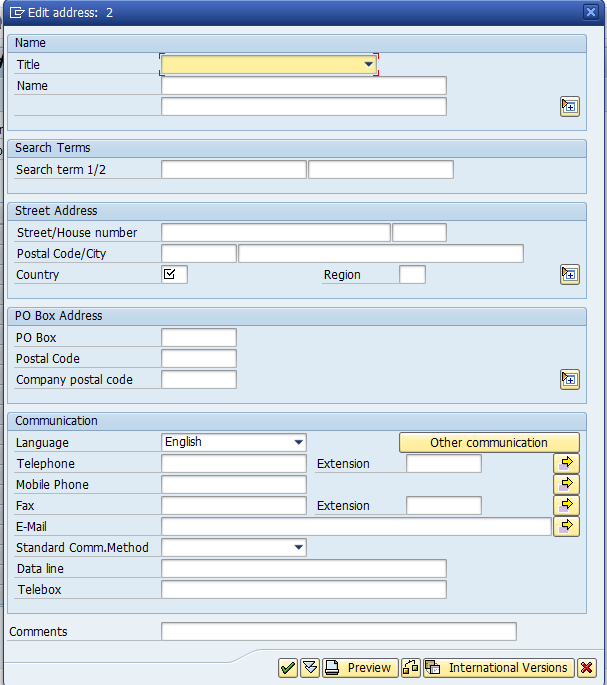Click the icon left of International Versions
This screenshot has height=685, width=607.
click(x=411, y=668)
